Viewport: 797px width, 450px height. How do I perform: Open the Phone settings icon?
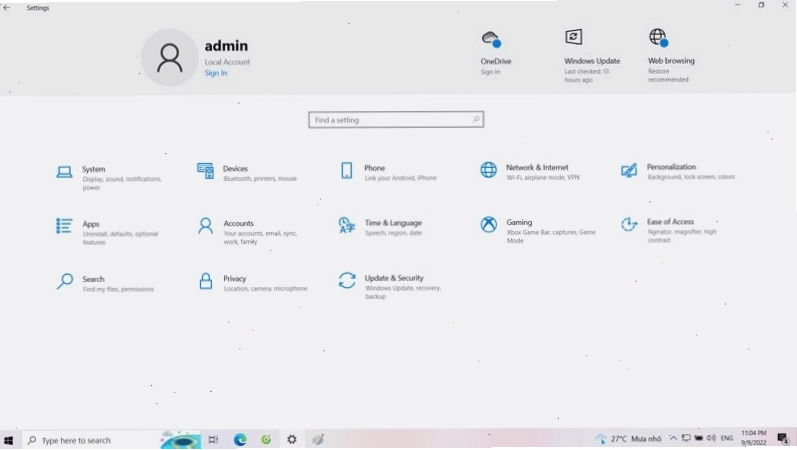click(347, 170)
